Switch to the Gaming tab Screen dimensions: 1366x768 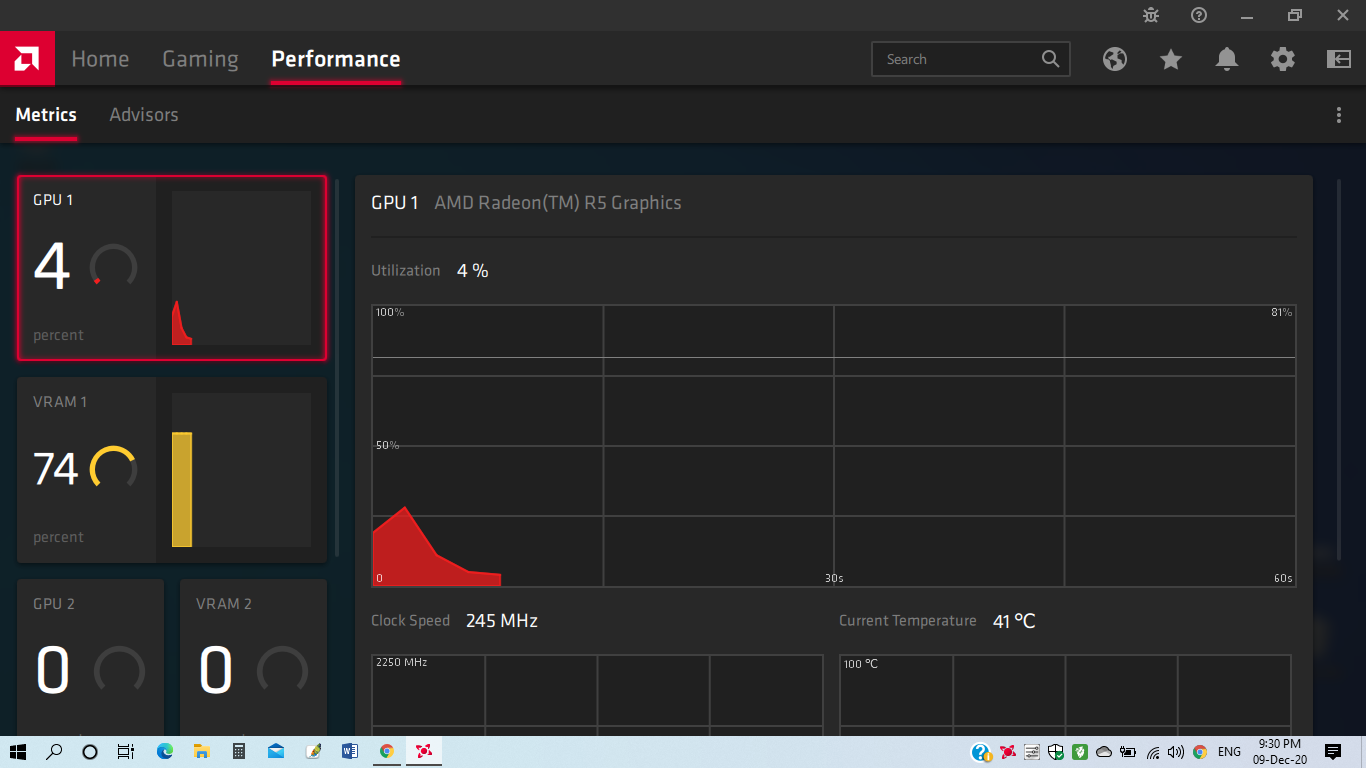200,59
